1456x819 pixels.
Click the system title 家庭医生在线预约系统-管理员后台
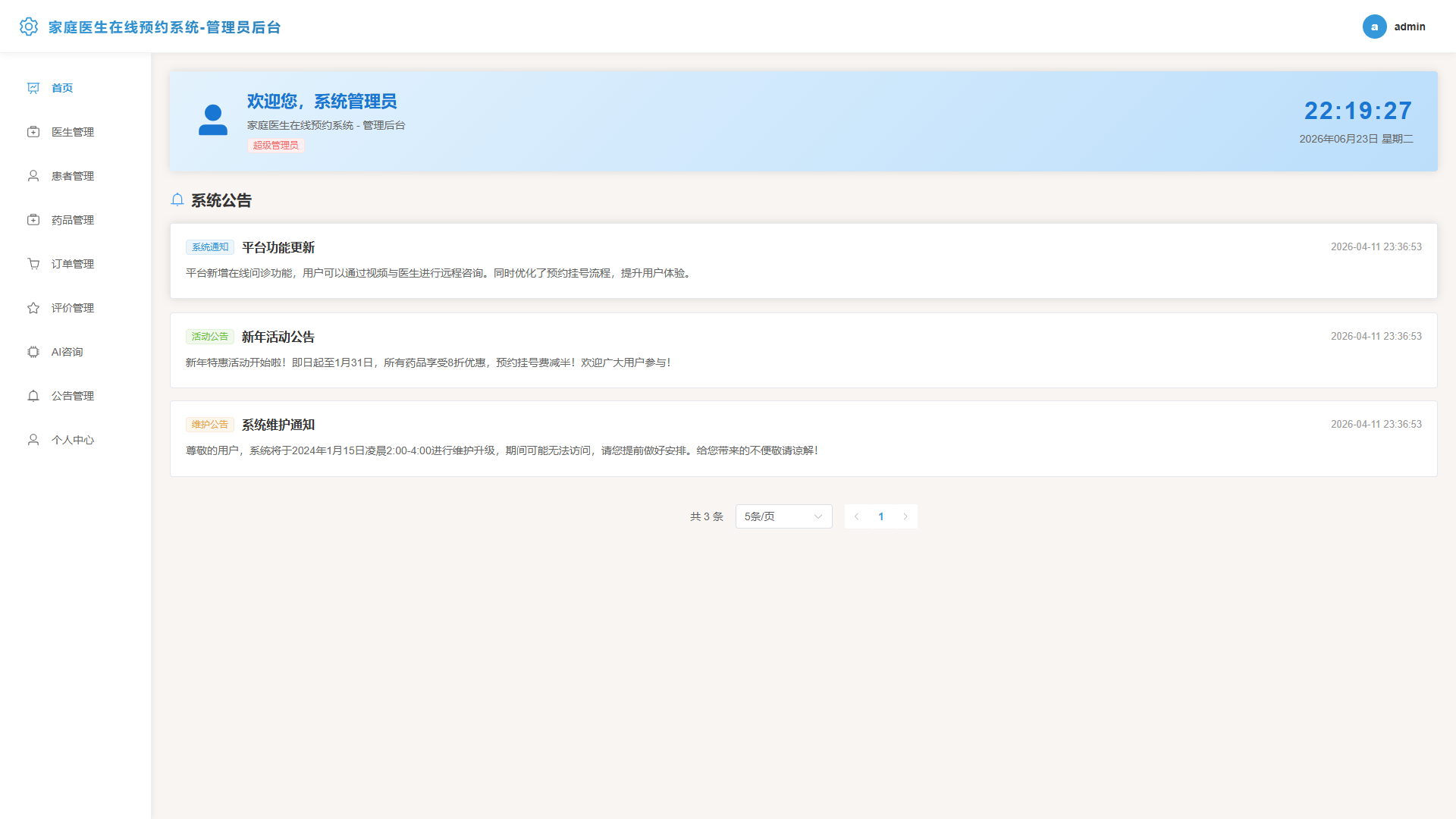click(x=165, y=27)
